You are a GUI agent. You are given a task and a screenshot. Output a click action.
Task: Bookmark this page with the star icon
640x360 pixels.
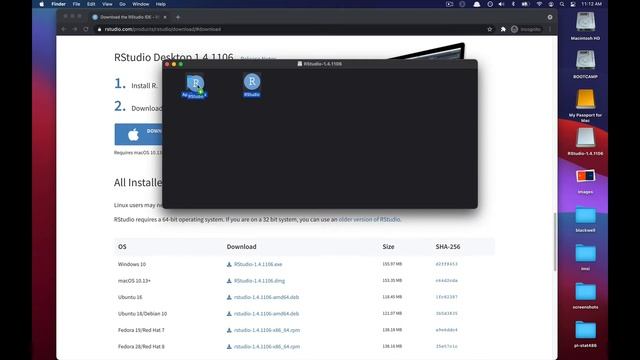[489, 29]
